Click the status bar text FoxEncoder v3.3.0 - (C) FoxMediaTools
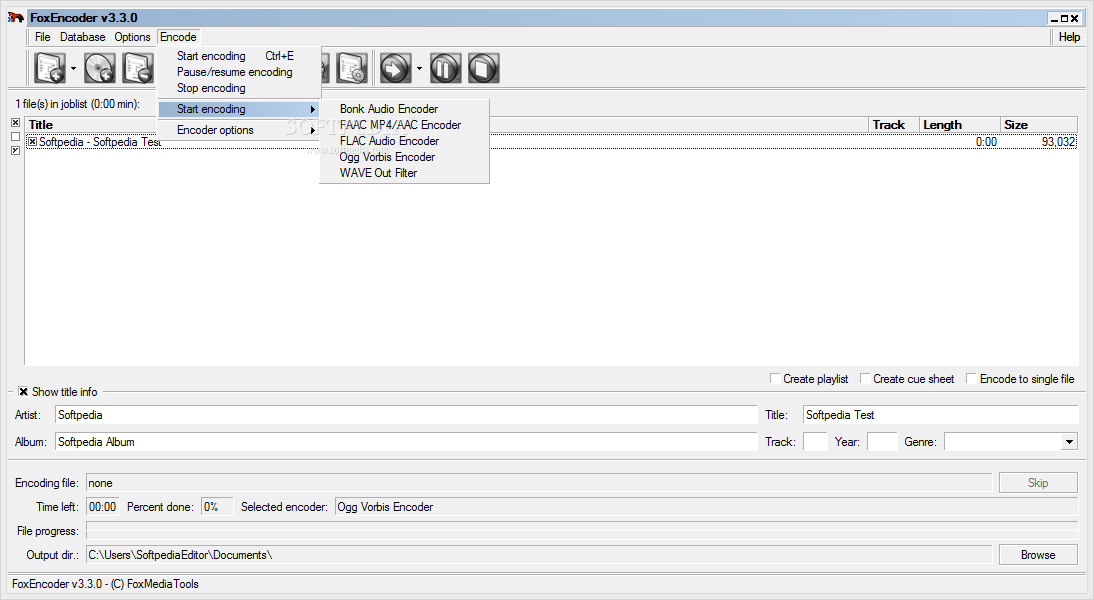 105,584
